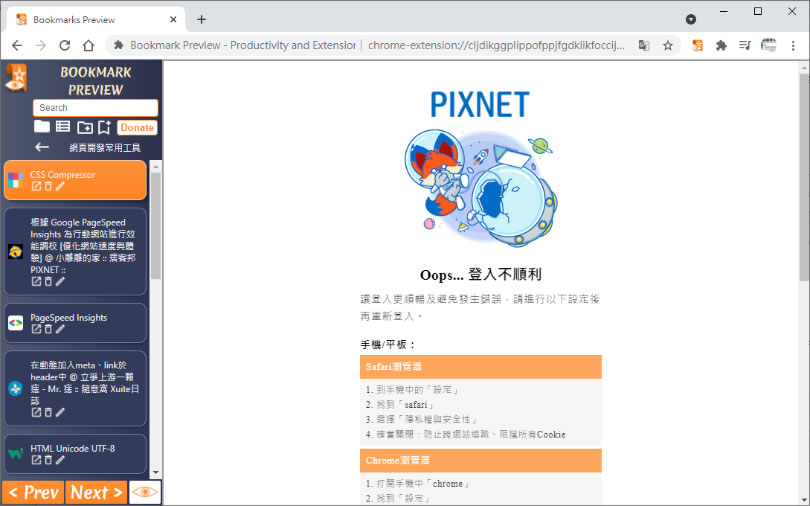The width and height of the screenshot is (810, 506).
Task: Click the browser back button
Action: [x=17, y=45]
